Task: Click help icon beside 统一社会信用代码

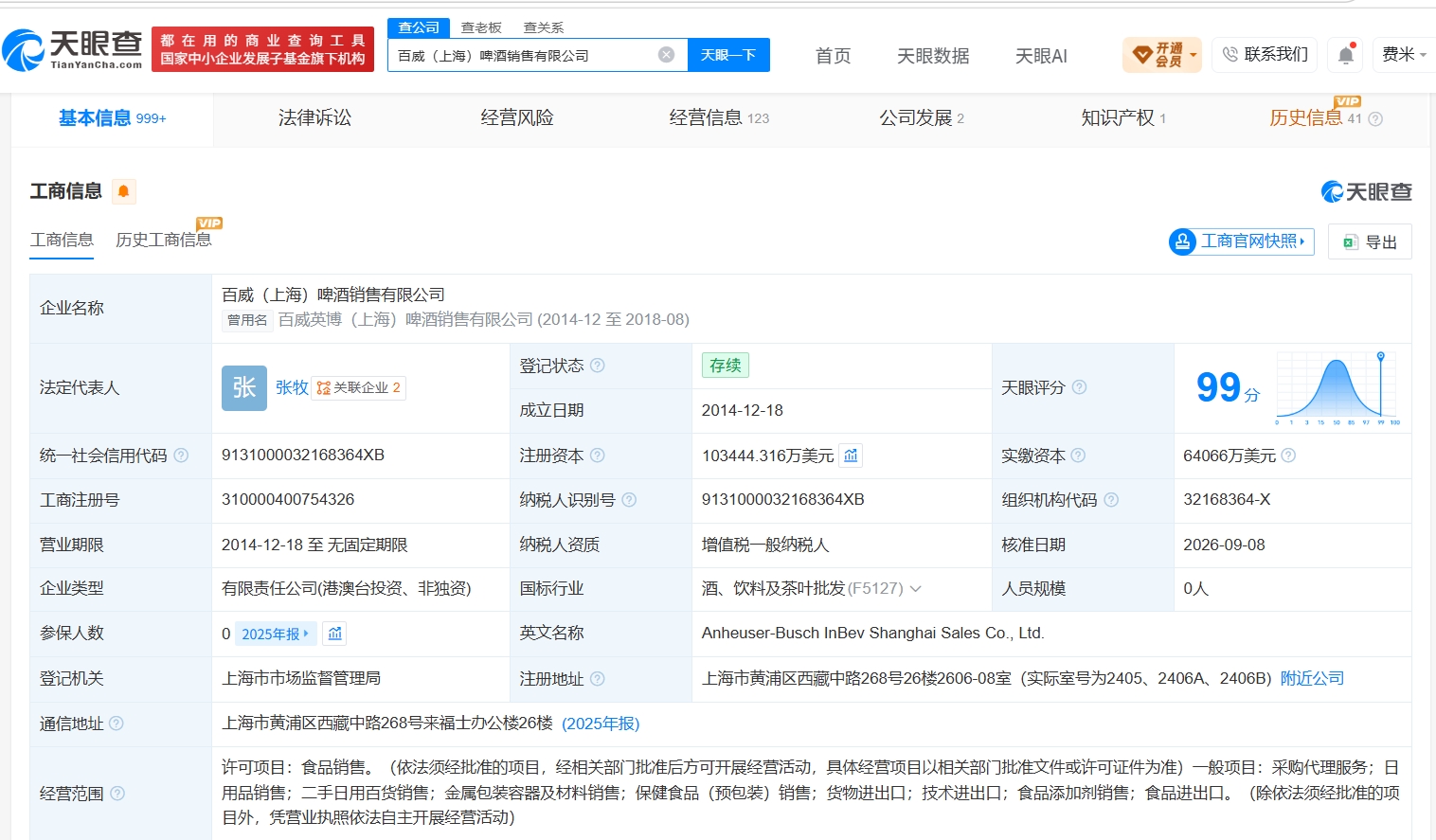Action: [181, 456]
